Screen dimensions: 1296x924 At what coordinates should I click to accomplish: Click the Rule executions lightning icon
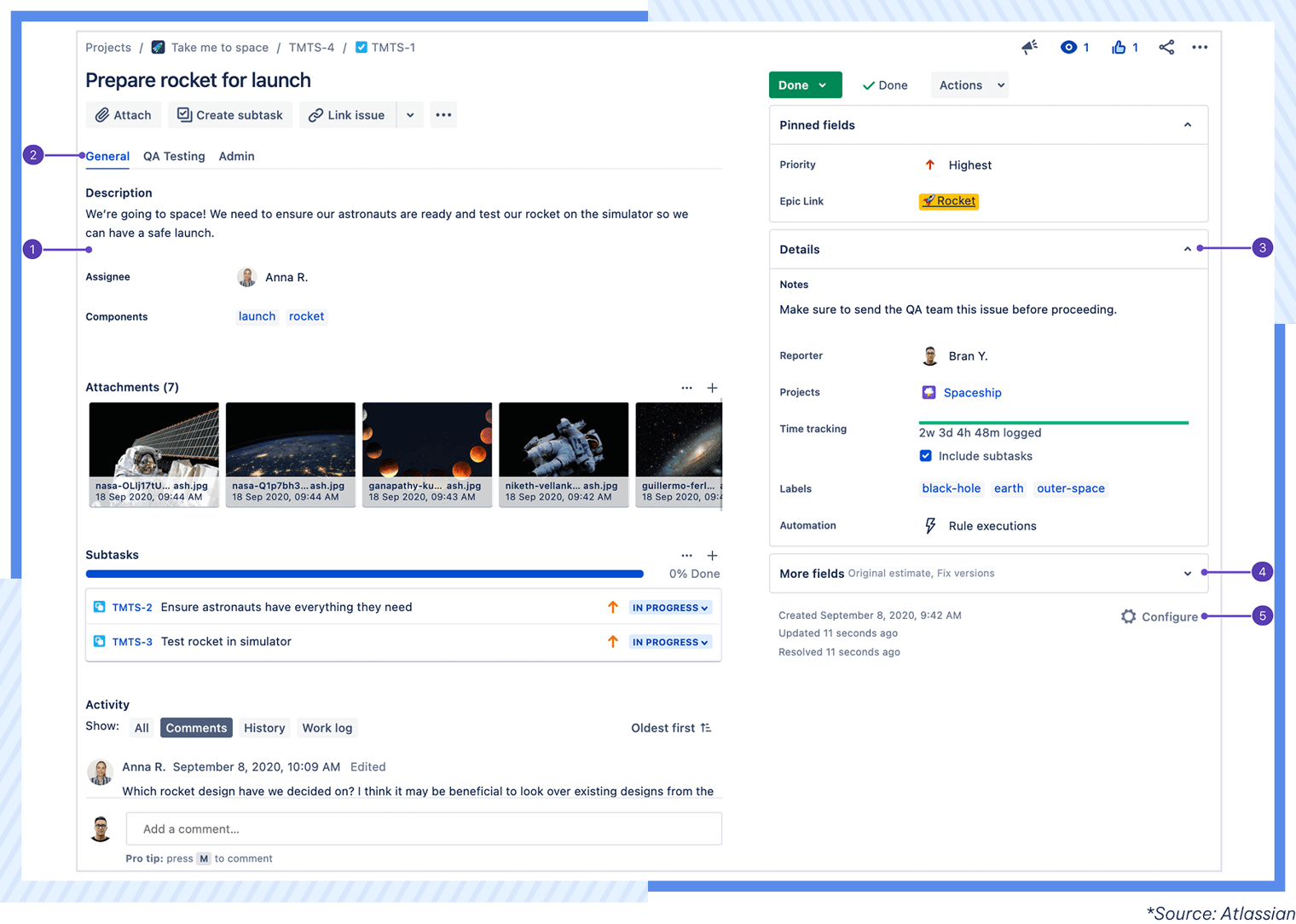[930, 525]
